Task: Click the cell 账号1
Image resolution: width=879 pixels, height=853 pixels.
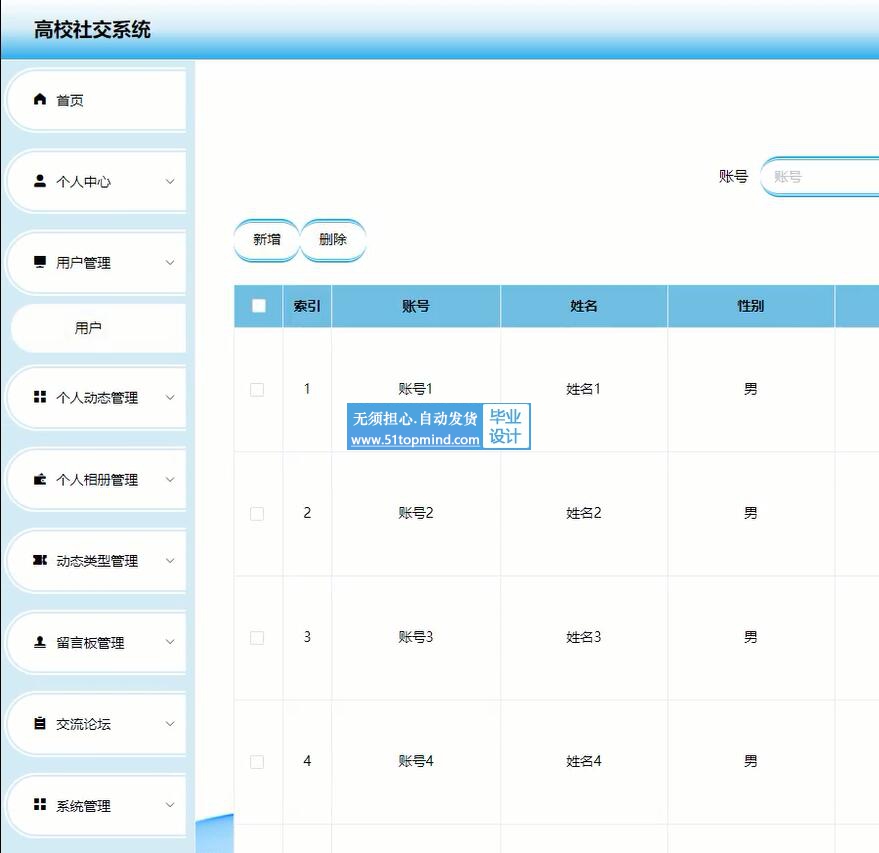Action: click(415, 388)
